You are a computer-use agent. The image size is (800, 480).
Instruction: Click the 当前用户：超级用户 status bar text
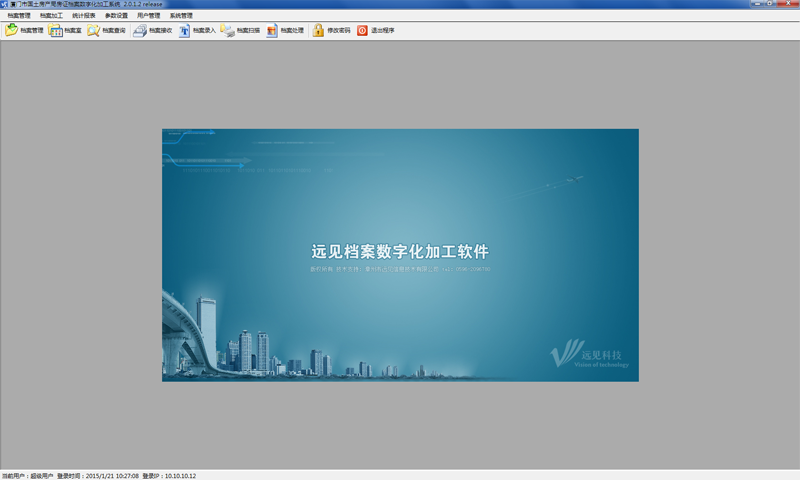click(28, 476)
